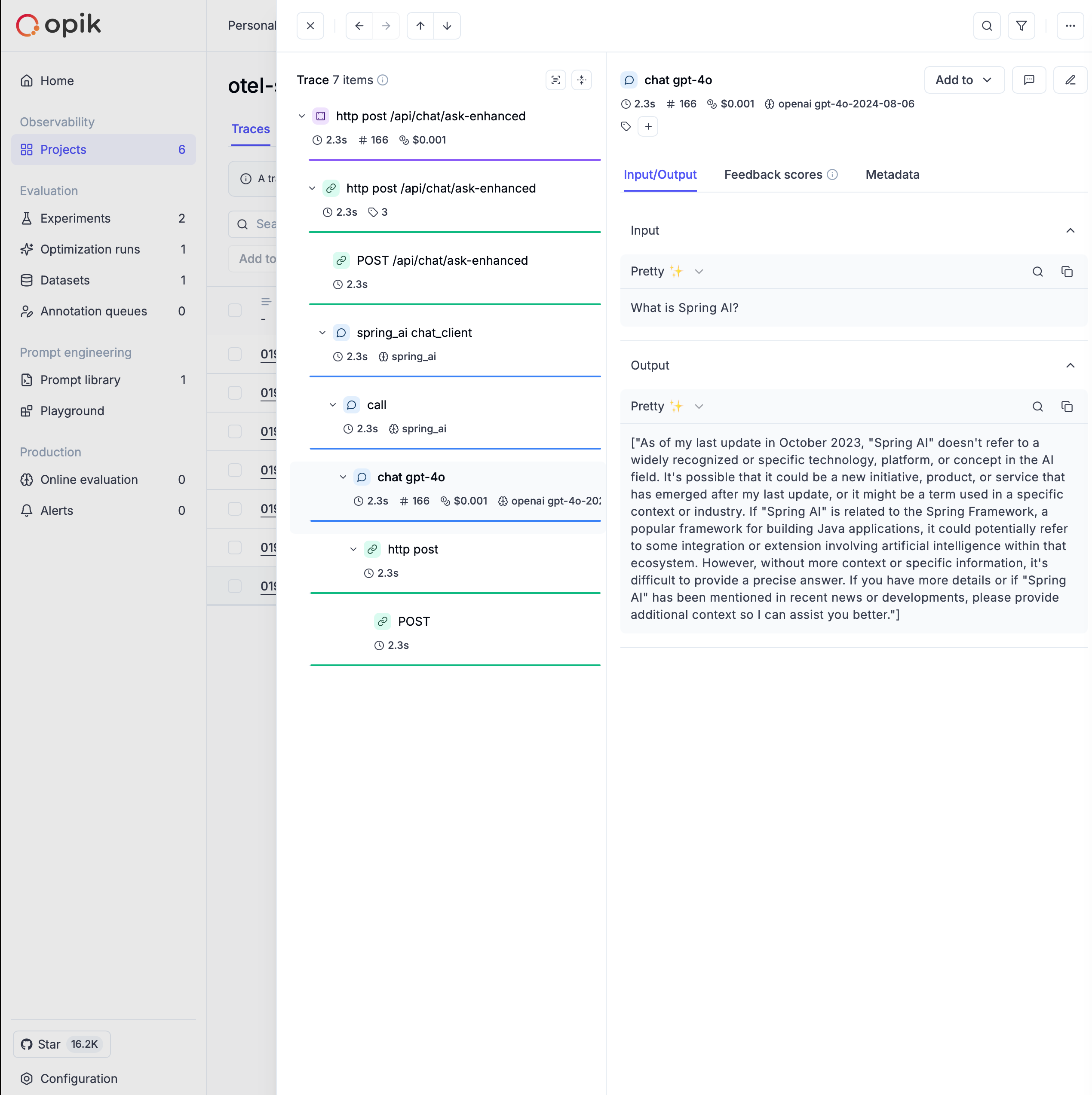The width and height of the screenshot is (1092, 1095).
Task: Add a tag with the plus icon
Action: (648, 126)
